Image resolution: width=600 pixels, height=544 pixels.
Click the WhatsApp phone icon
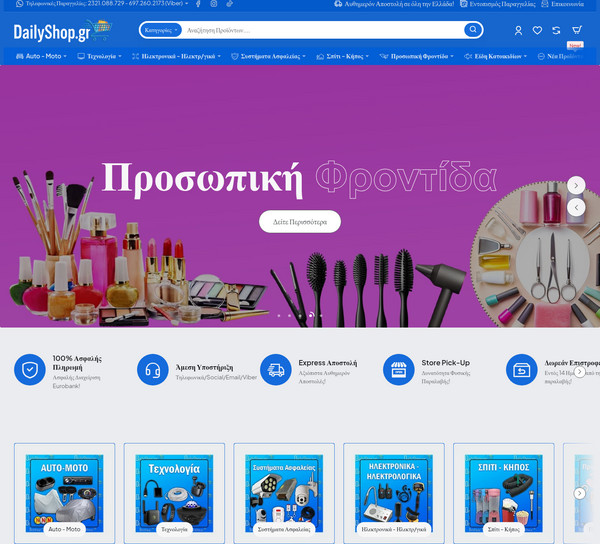pos(20,4)
